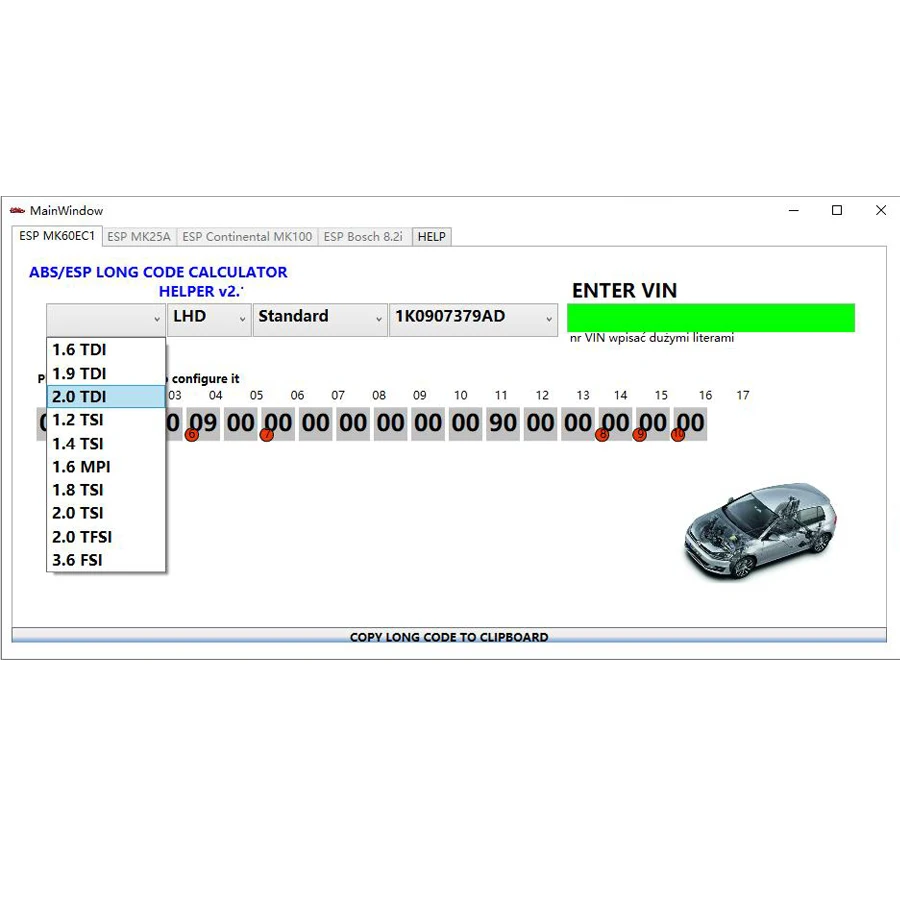This screenshot has width=900, height=900.
Task: Click the ENTER VIN heading
Action: pos(624,290)
